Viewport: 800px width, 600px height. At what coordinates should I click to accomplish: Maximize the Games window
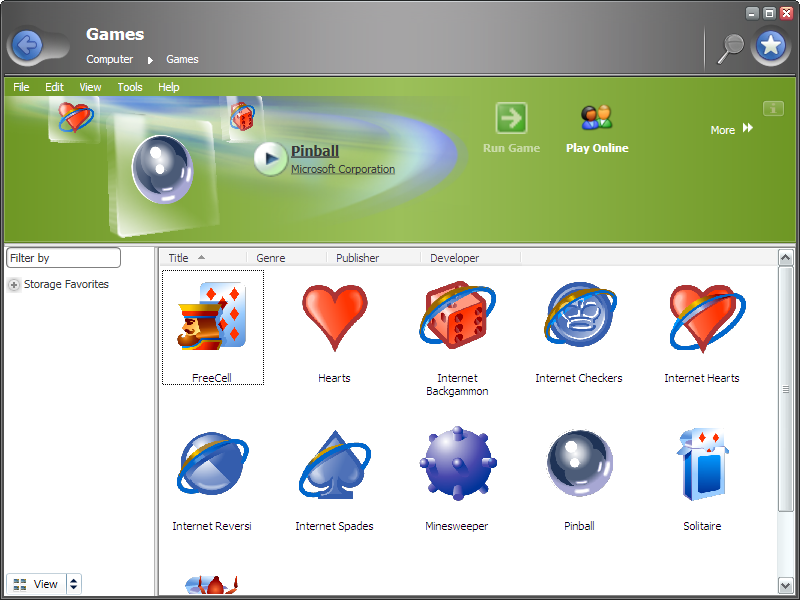(x=769, y=13)
